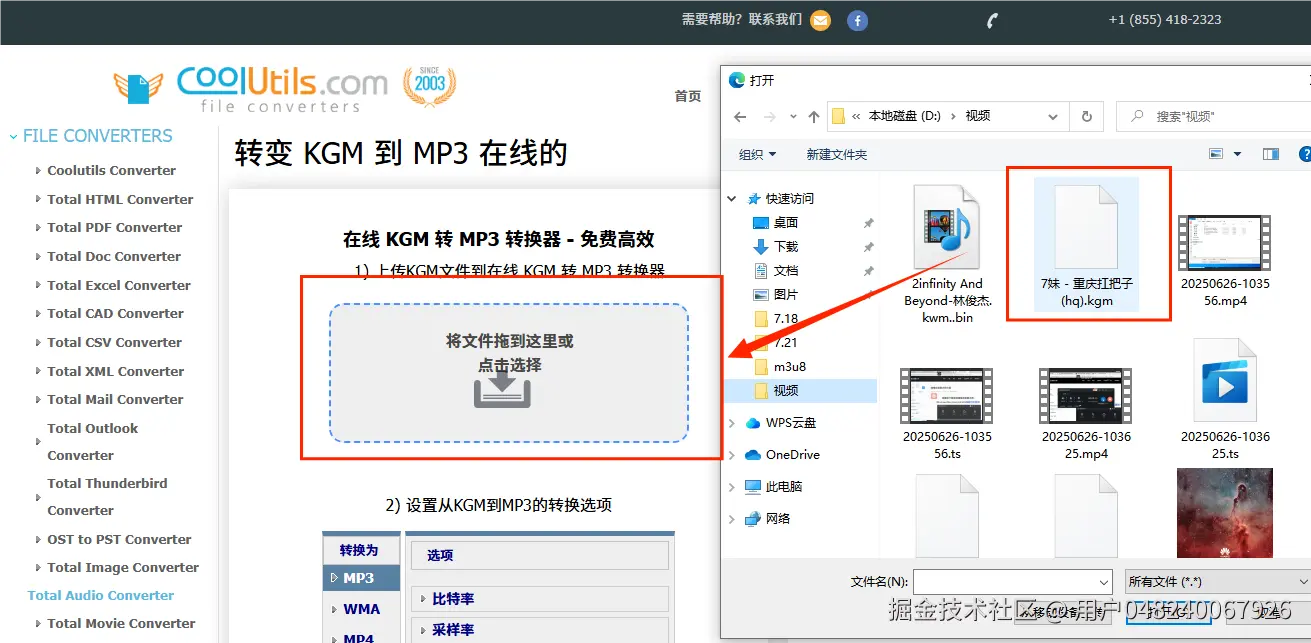
Task: Open OST to PST Converter link
Action: [119, 540]
